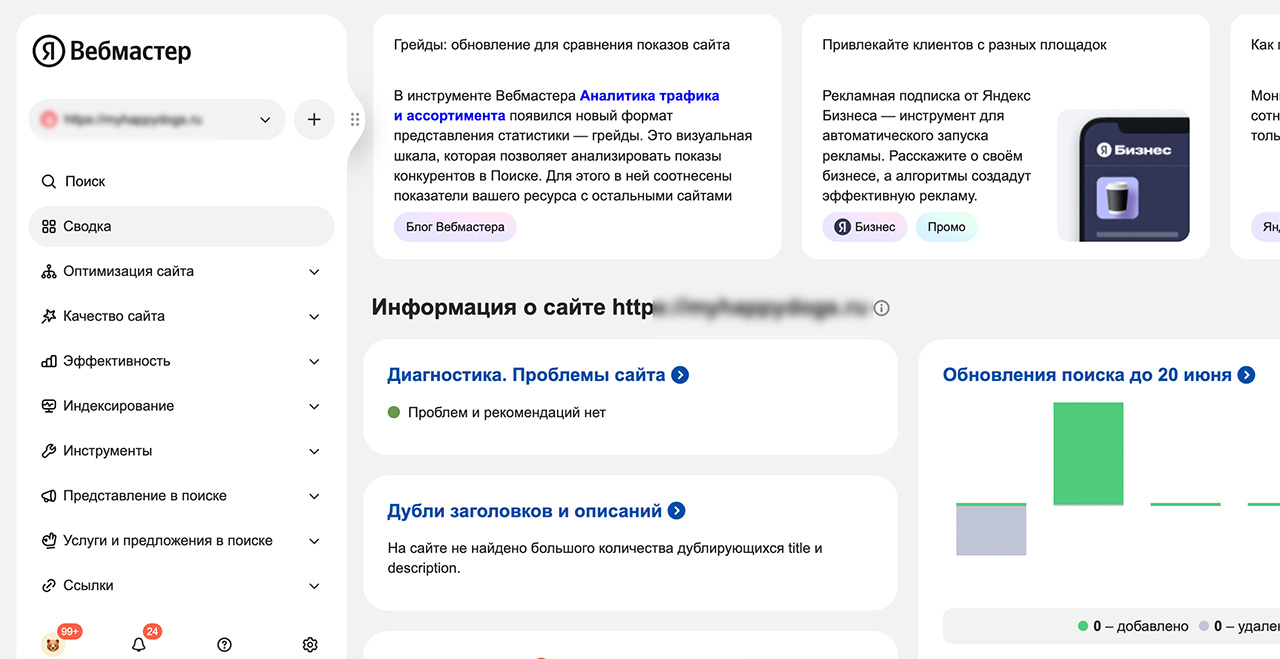This screenshot has height=659, width=1280.
Task: Open Поиск in the sidebar
Action: [84, 182]
